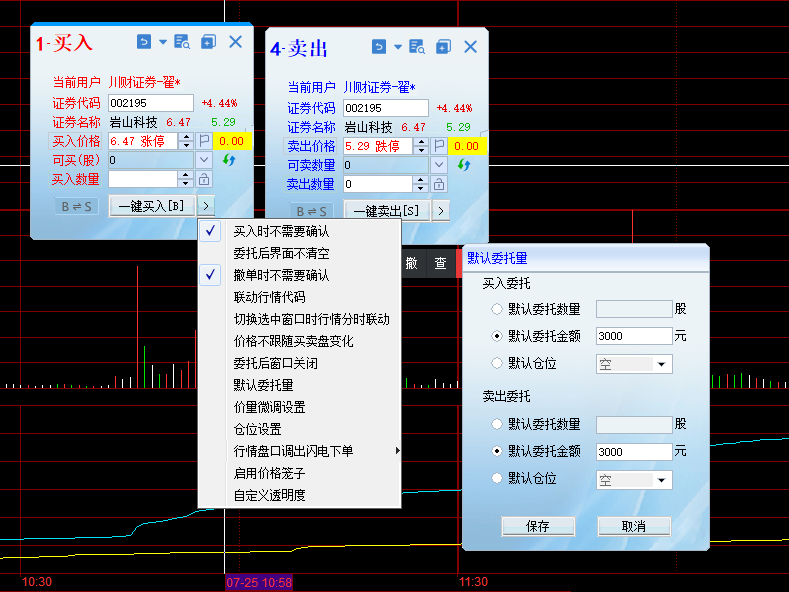Select 默认仓位 radio under 卖出委托
The height and width of the screenshot is (592, 789).
[497, 478]
